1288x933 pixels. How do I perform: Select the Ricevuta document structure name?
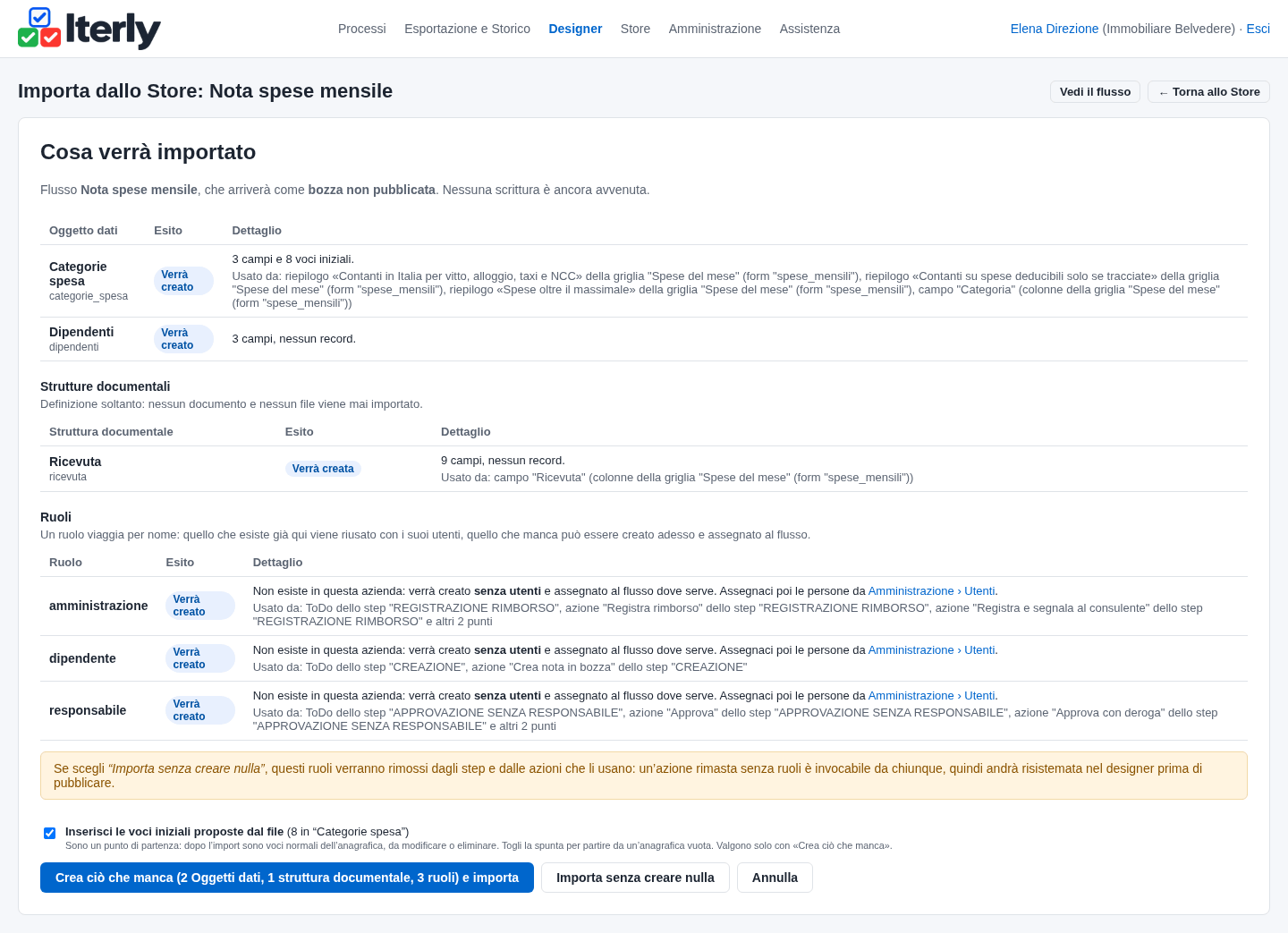(75, 462)
